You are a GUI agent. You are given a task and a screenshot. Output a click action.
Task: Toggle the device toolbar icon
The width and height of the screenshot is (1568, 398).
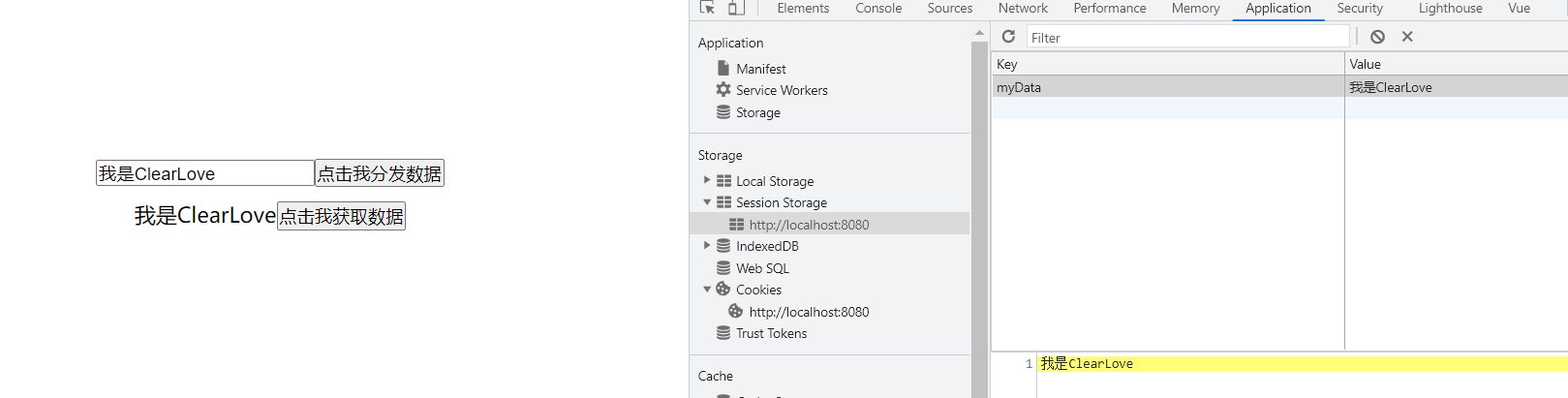coord(736,8)
